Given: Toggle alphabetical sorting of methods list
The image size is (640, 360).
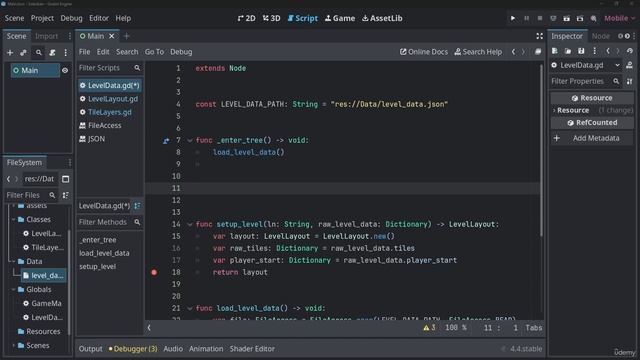Looking at the screenshot, I should point(137,206).
